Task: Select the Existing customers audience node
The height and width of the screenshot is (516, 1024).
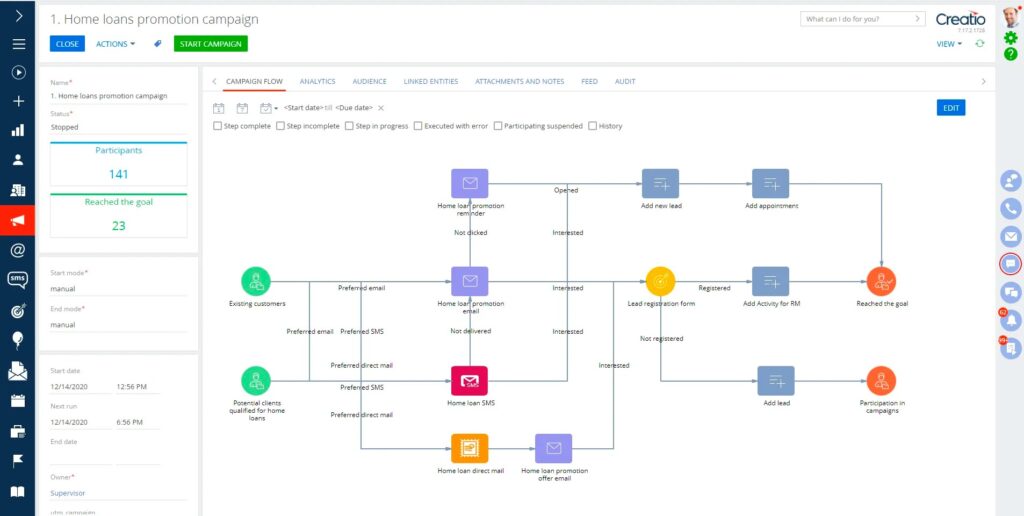Action: 256,282
